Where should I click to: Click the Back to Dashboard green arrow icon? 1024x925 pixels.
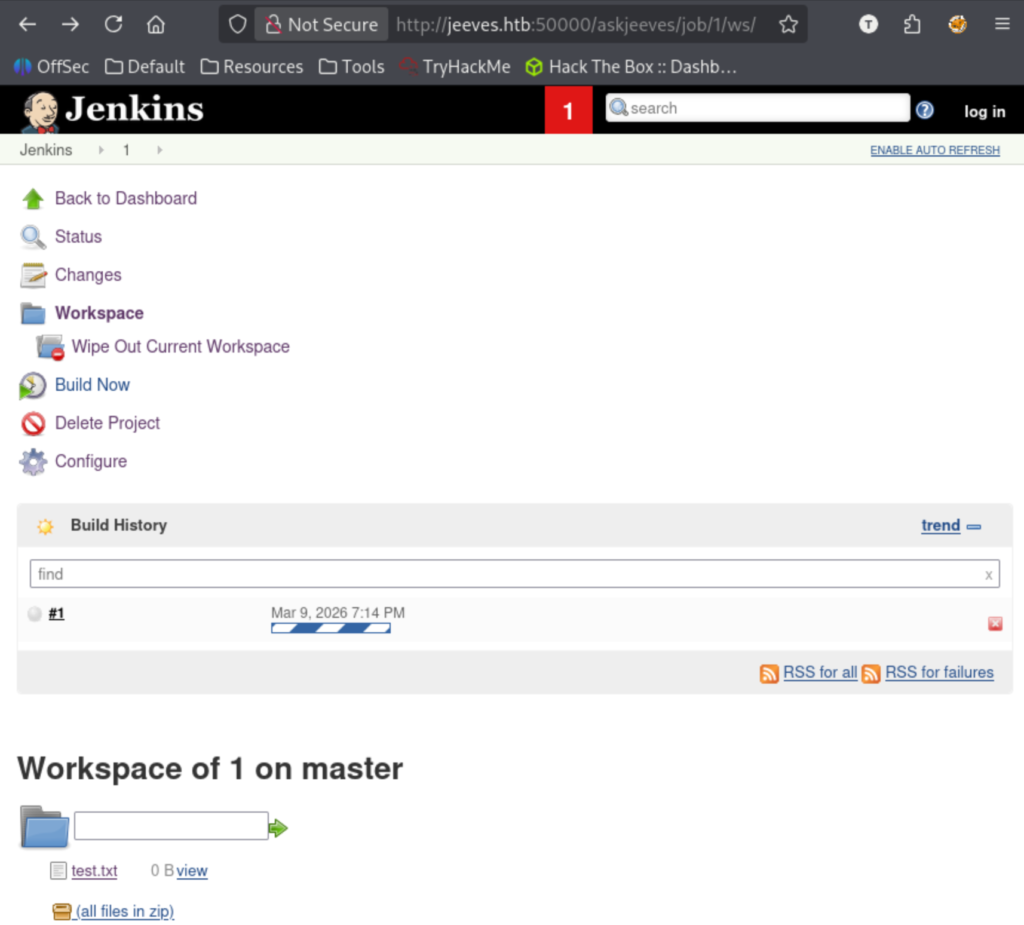click(x=33, y=199)
